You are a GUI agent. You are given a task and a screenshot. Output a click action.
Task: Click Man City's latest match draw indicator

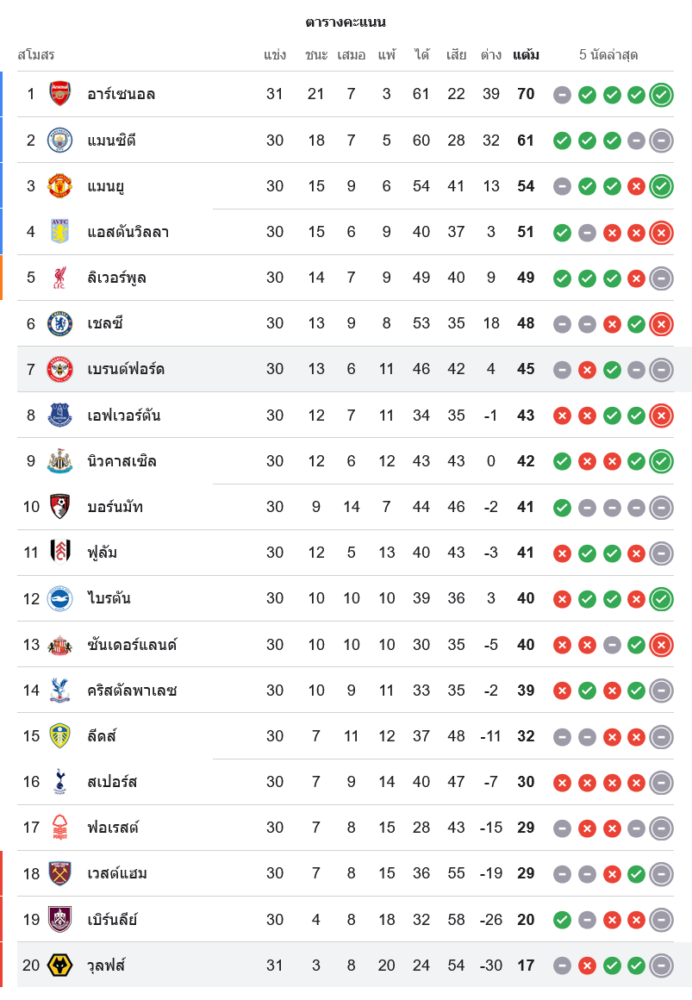coord(661,141)
